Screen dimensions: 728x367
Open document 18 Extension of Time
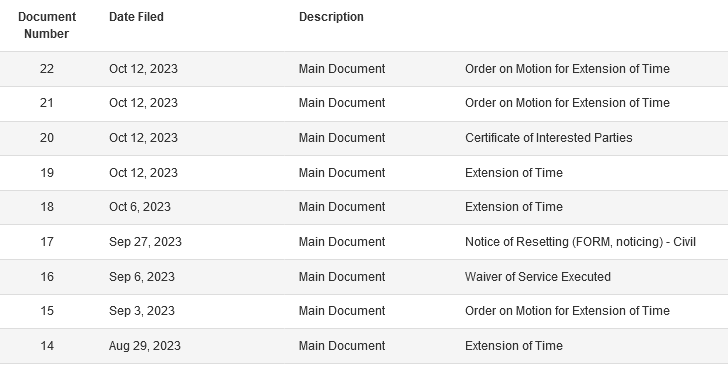pyautogui.click(x=514, y=207)
